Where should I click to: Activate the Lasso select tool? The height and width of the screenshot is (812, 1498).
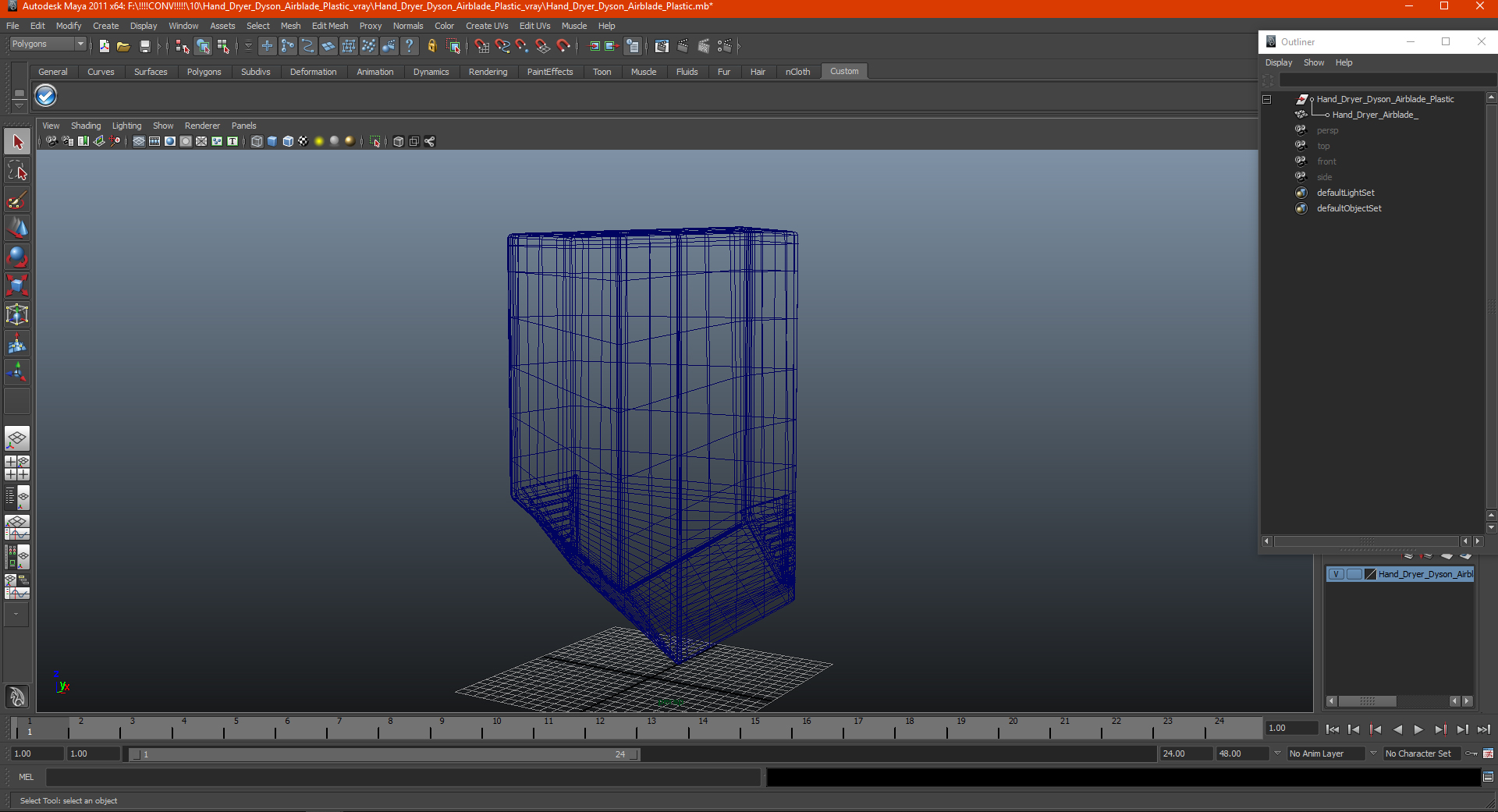tap(17, 171)
